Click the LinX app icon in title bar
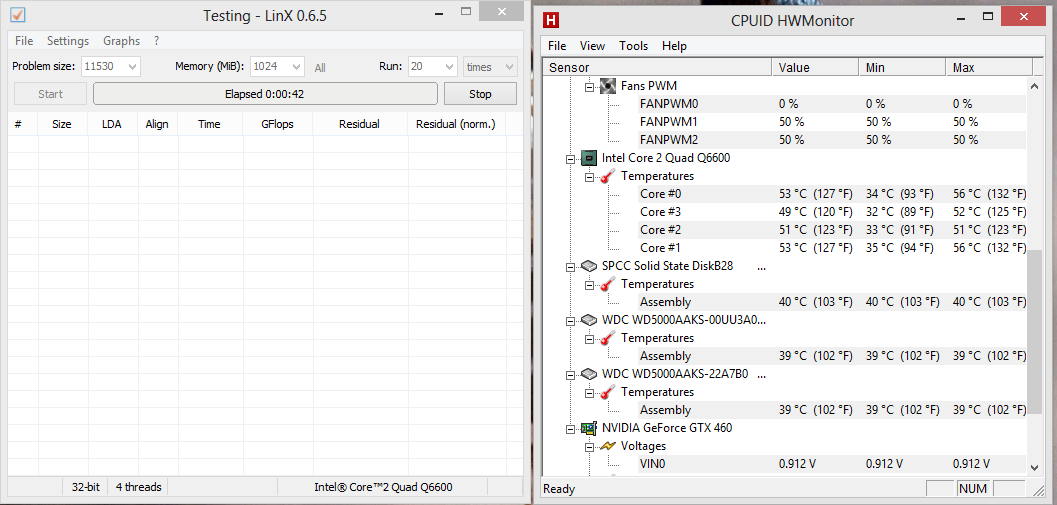The height and width of the screenshot is (505, 1057). 19,15
